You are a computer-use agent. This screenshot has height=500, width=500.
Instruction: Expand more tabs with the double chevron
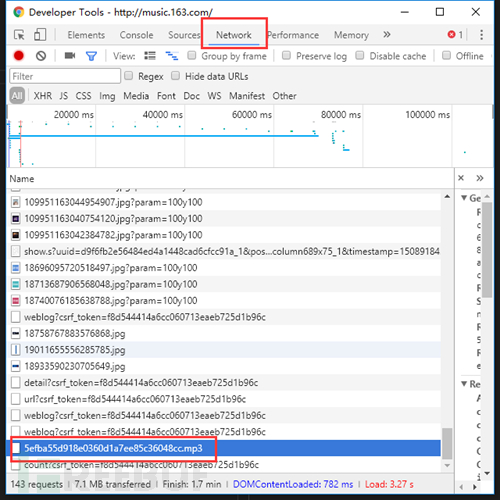(387, 35)
